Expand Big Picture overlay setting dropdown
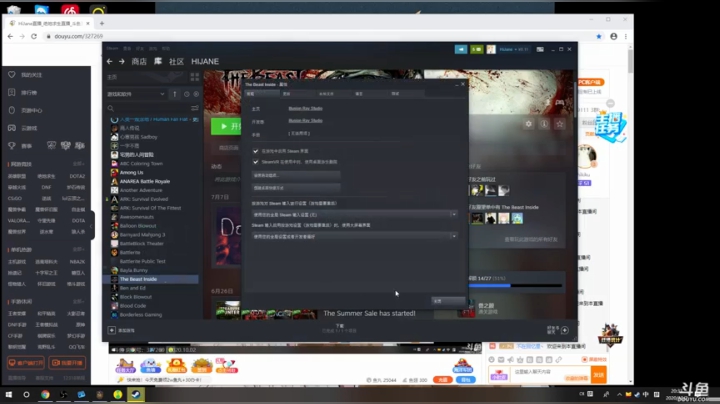The height and width of the screenshot is (404, 720). pos(354,236)
